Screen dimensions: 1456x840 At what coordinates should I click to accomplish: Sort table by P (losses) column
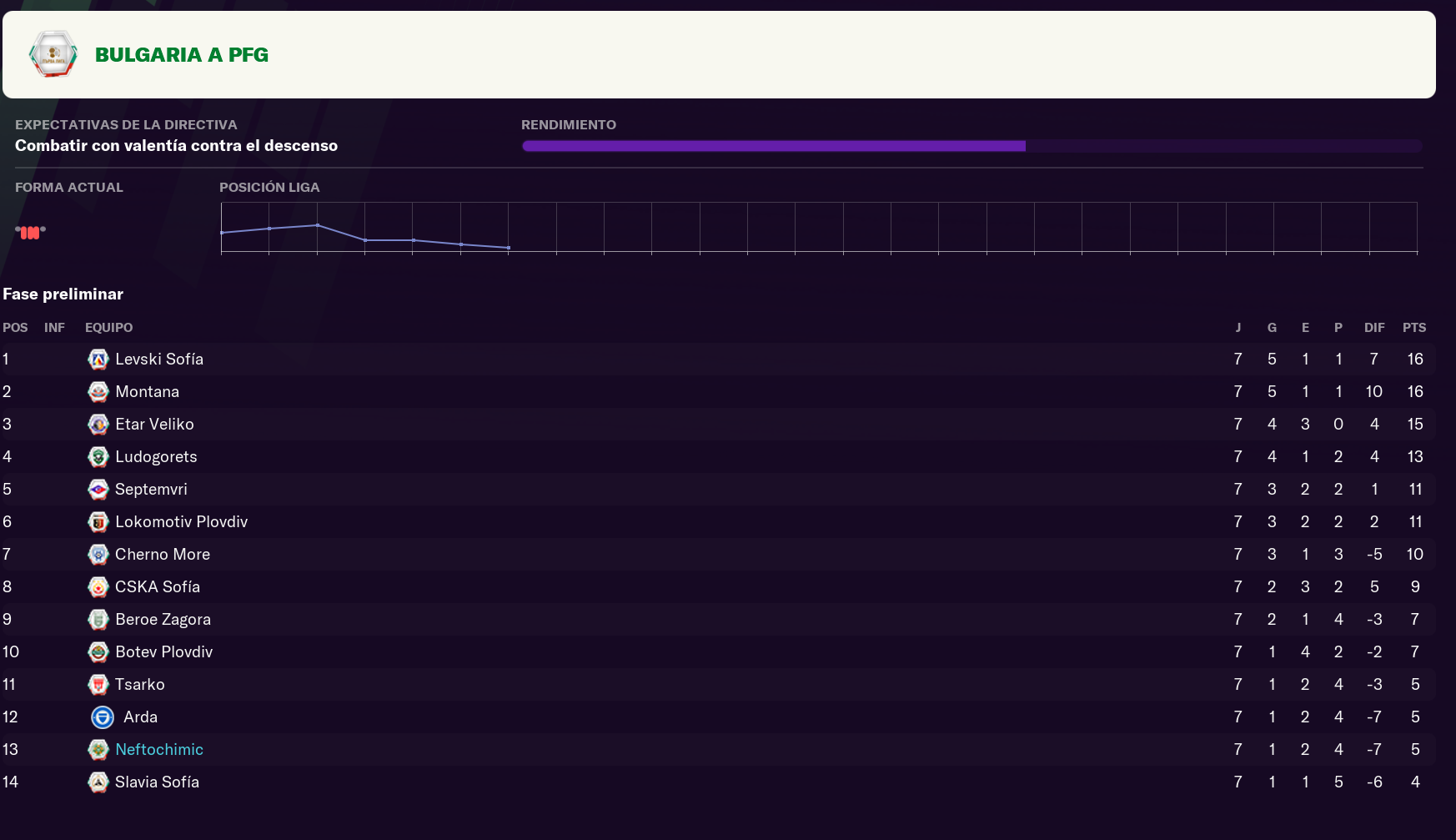[x=1338, y=328]
